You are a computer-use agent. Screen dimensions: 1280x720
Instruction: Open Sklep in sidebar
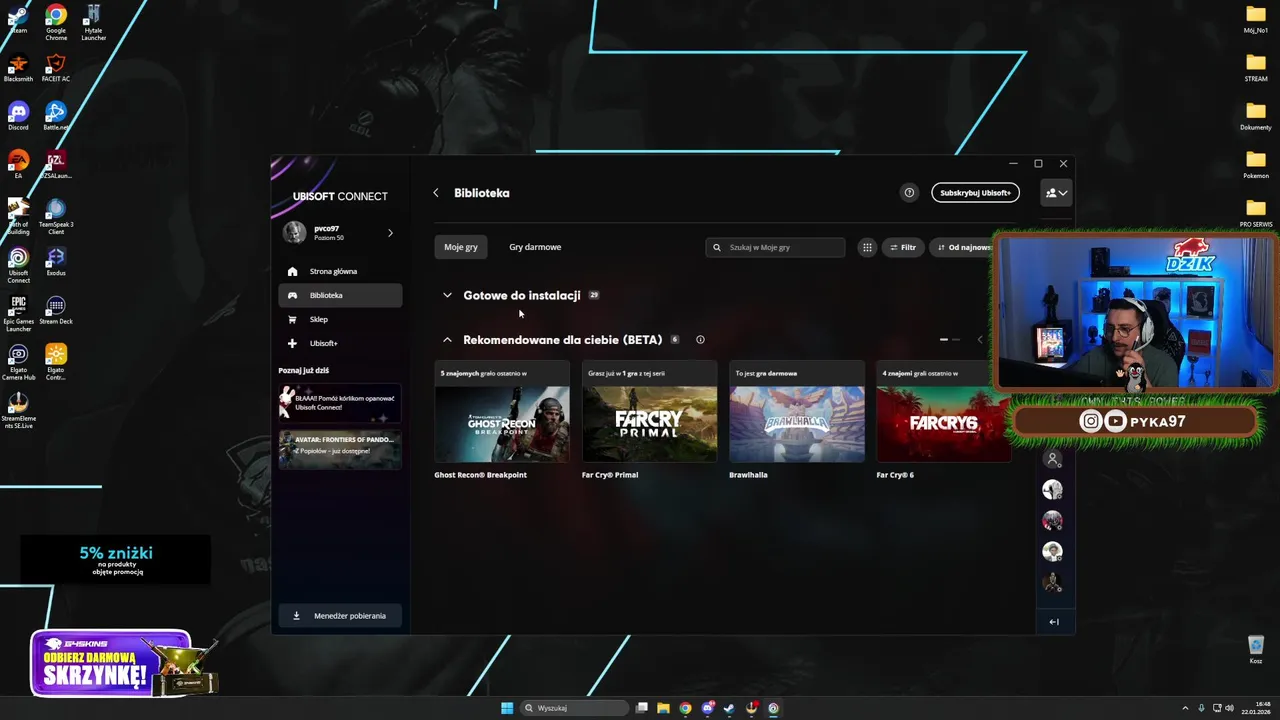point(340,319)
